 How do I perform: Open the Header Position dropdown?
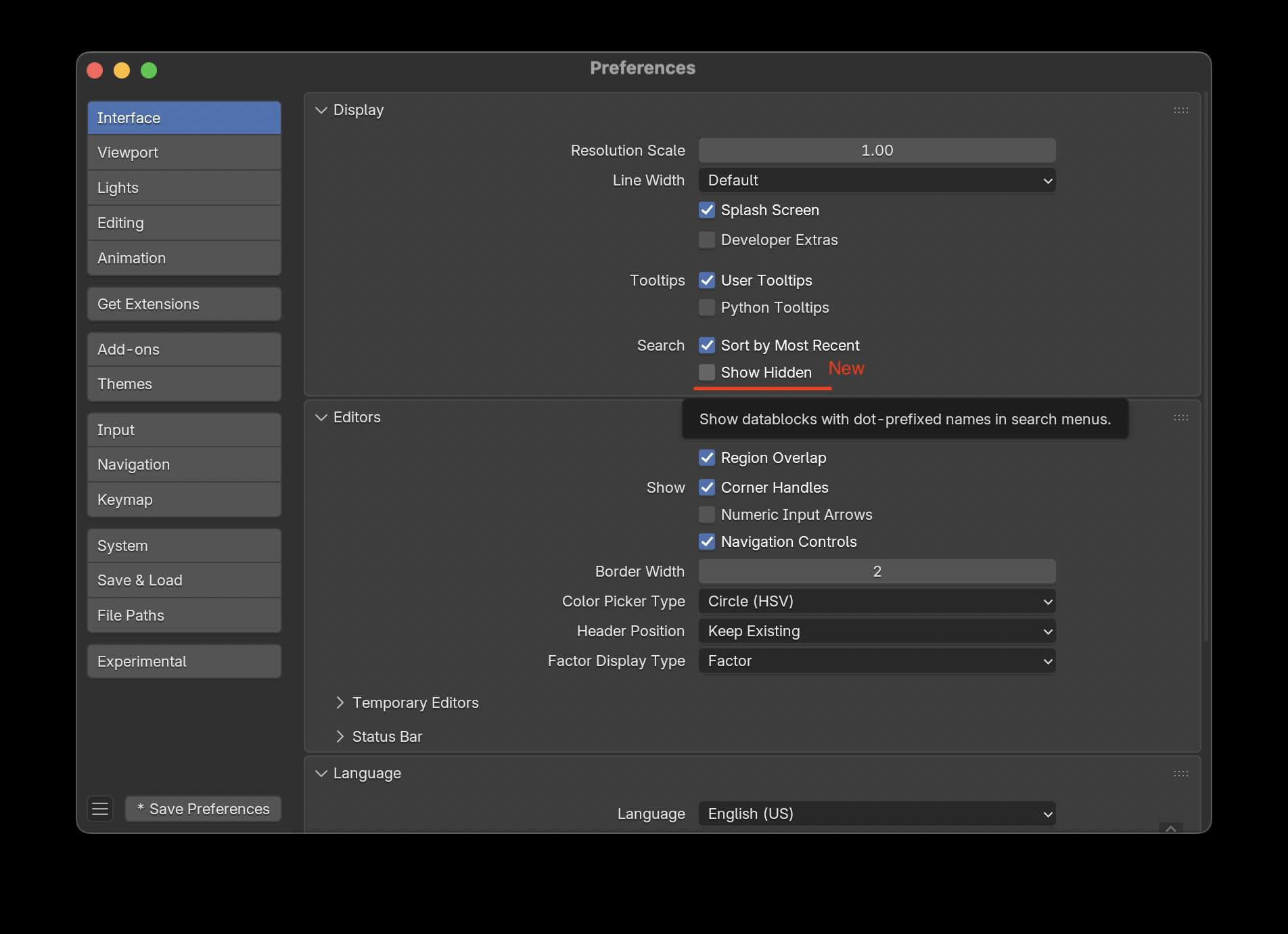click(x=877, y=631)
